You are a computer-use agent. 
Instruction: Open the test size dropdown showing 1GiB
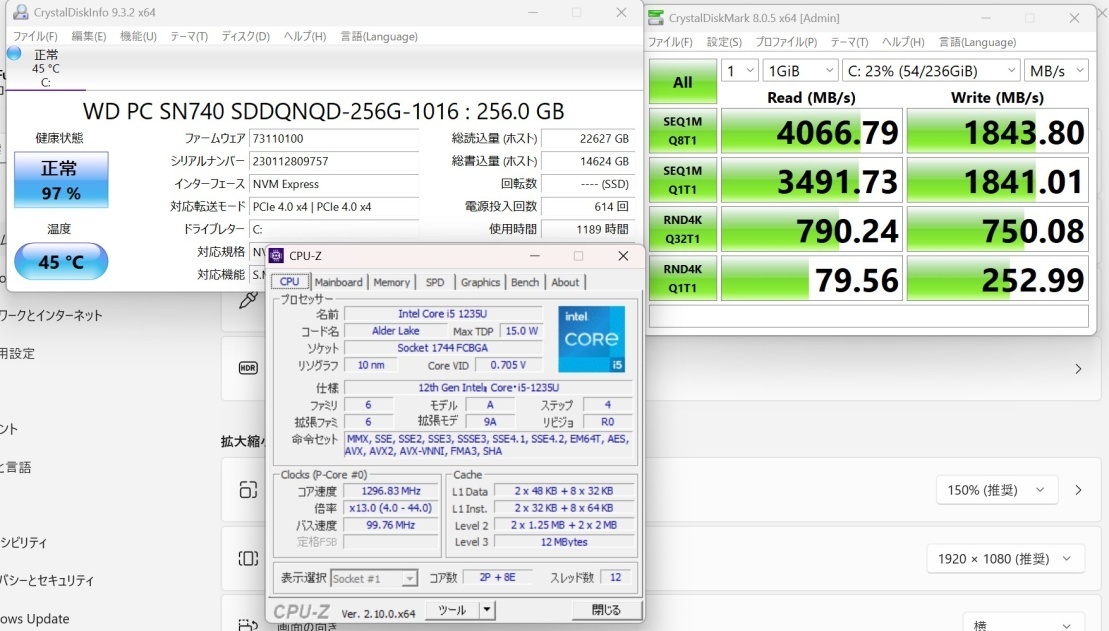tap(801, 71)
